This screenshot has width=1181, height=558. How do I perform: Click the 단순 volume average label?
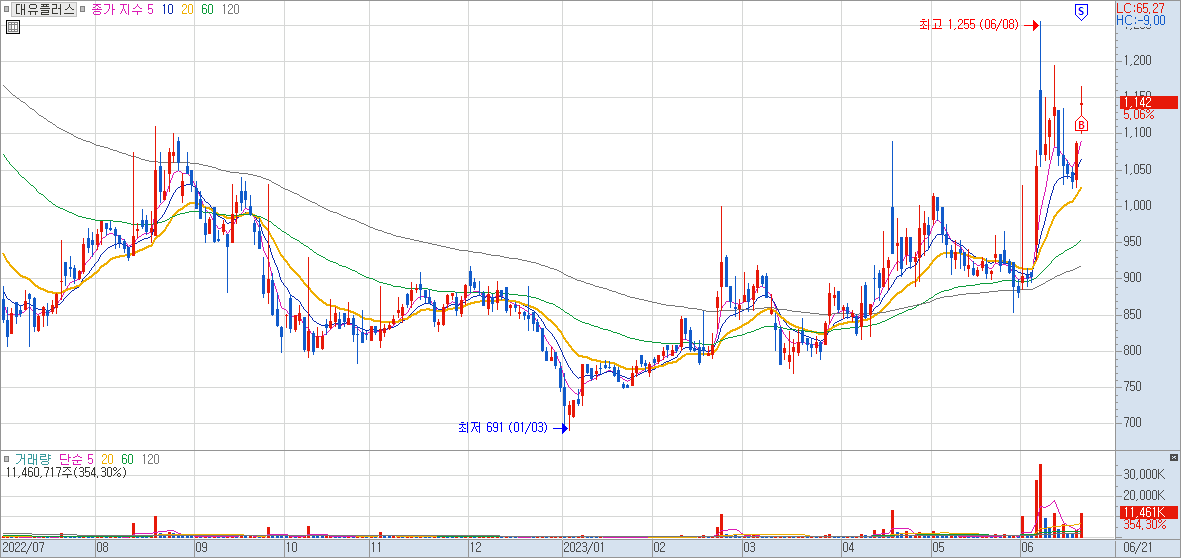click(70, 459)
